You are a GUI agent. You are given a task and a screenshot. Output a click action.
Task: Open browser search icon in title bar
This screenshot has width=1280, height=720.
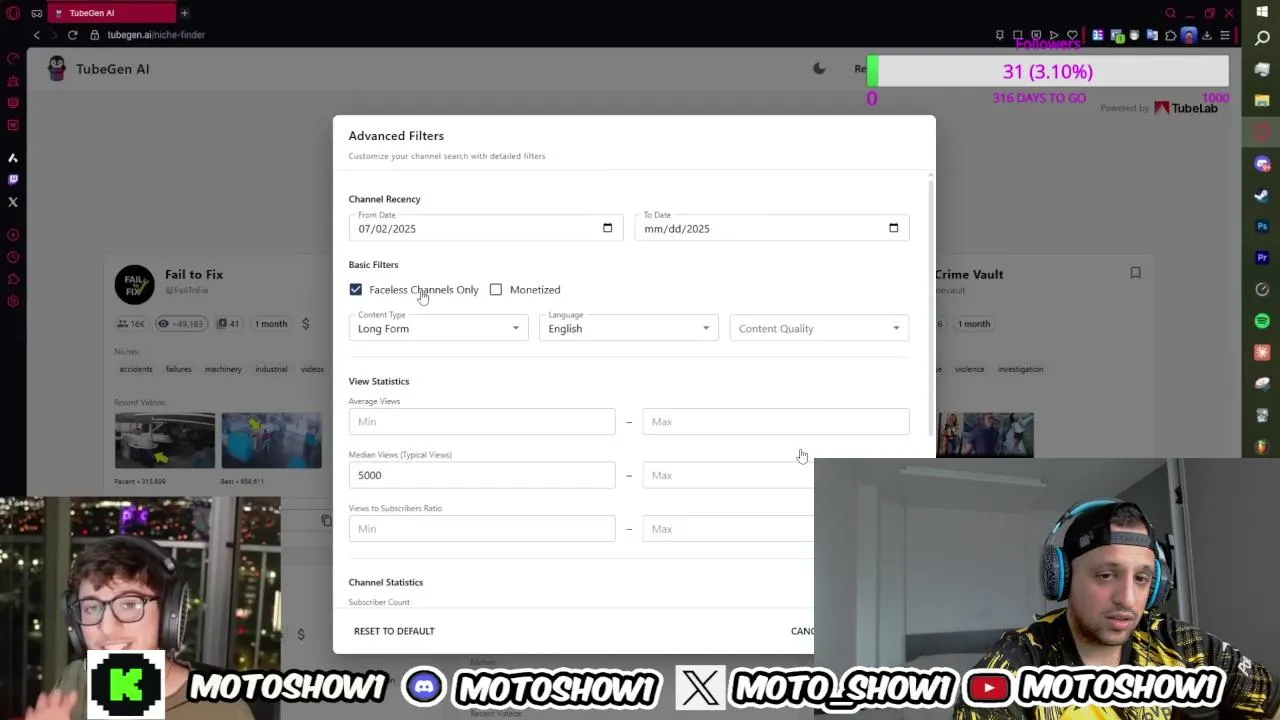[1170, 13]
